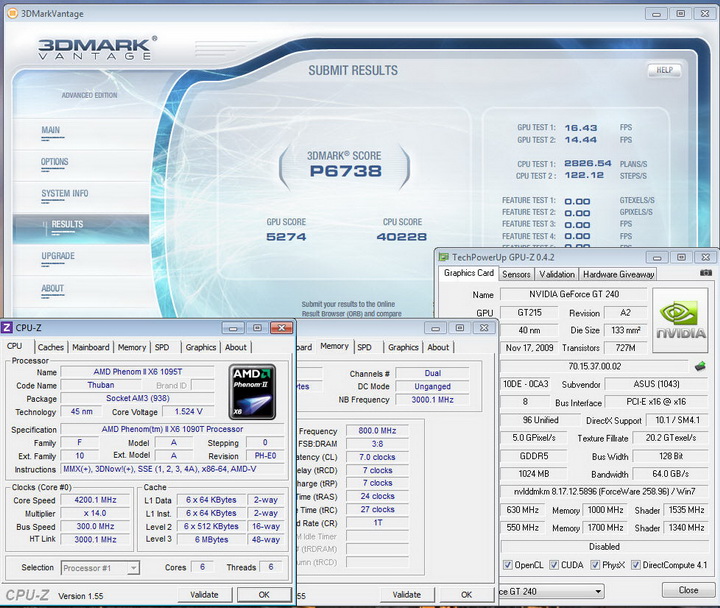Click the CPU-Z title bar icon
The image size is (720, 608).
[9, 327]
